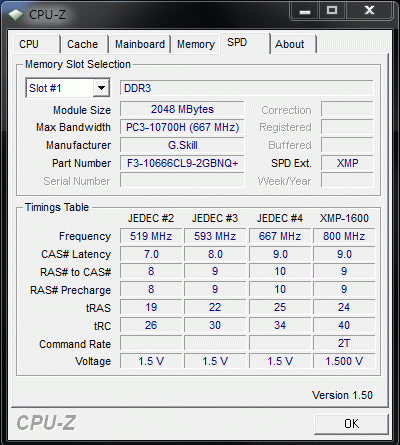Select the G.Skill manufacturer value
The width and height of the screenshot is (400, 445).
point(182,145)
